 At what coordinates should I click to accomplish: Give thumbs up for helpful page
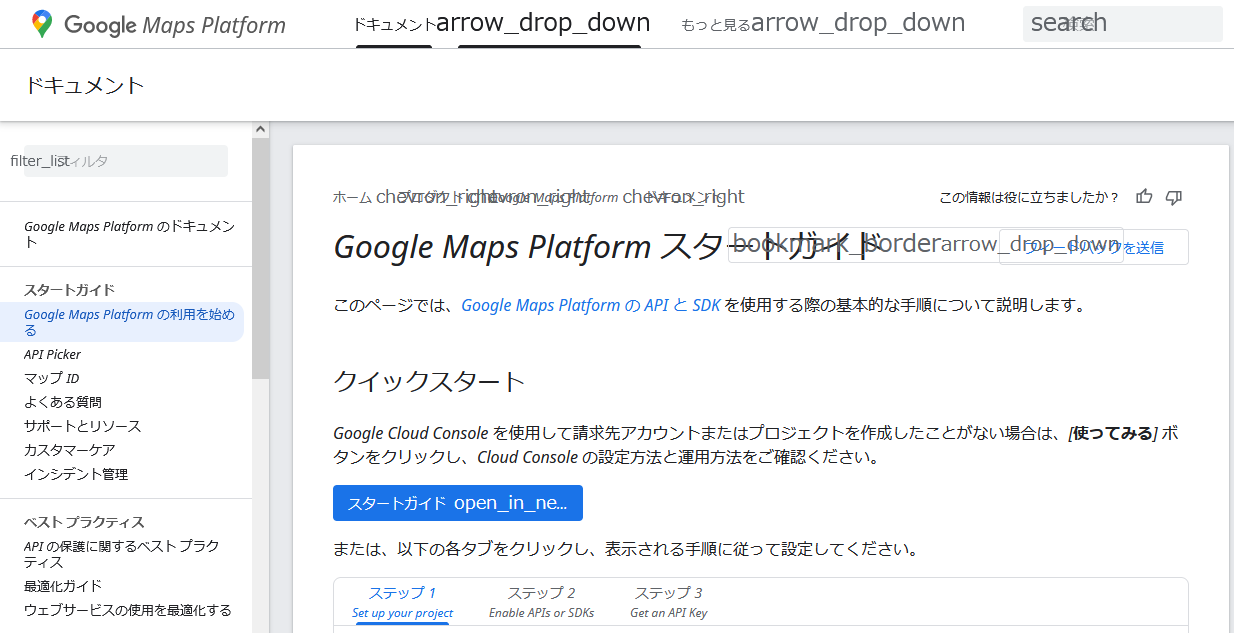1144,197
